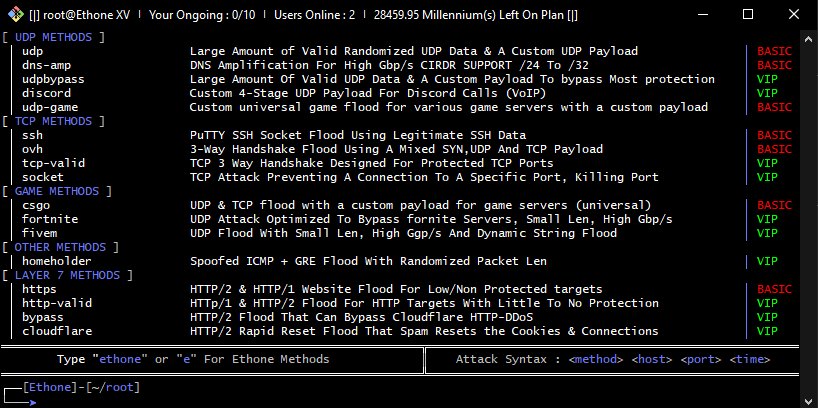Click the PuTTY icon in the title bar

point(16,14)
